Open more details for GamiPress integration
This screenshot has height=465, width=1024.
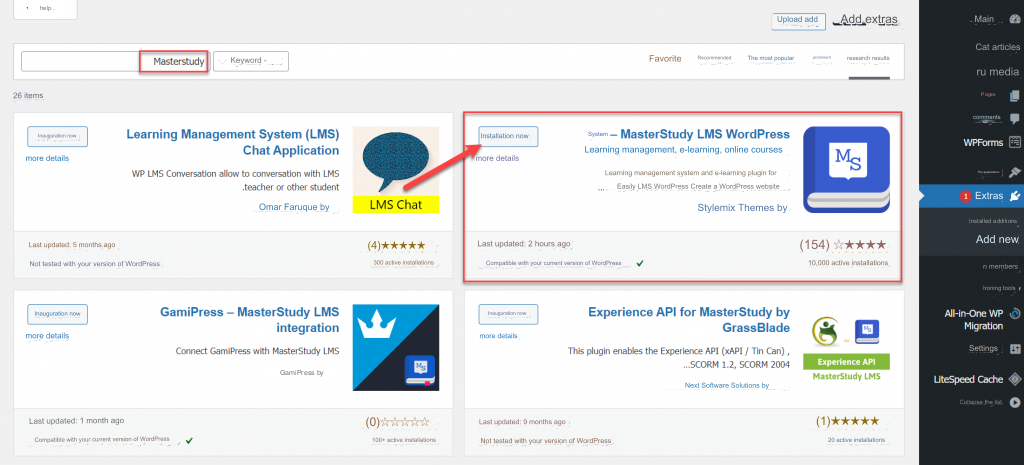tap(47, 336)
